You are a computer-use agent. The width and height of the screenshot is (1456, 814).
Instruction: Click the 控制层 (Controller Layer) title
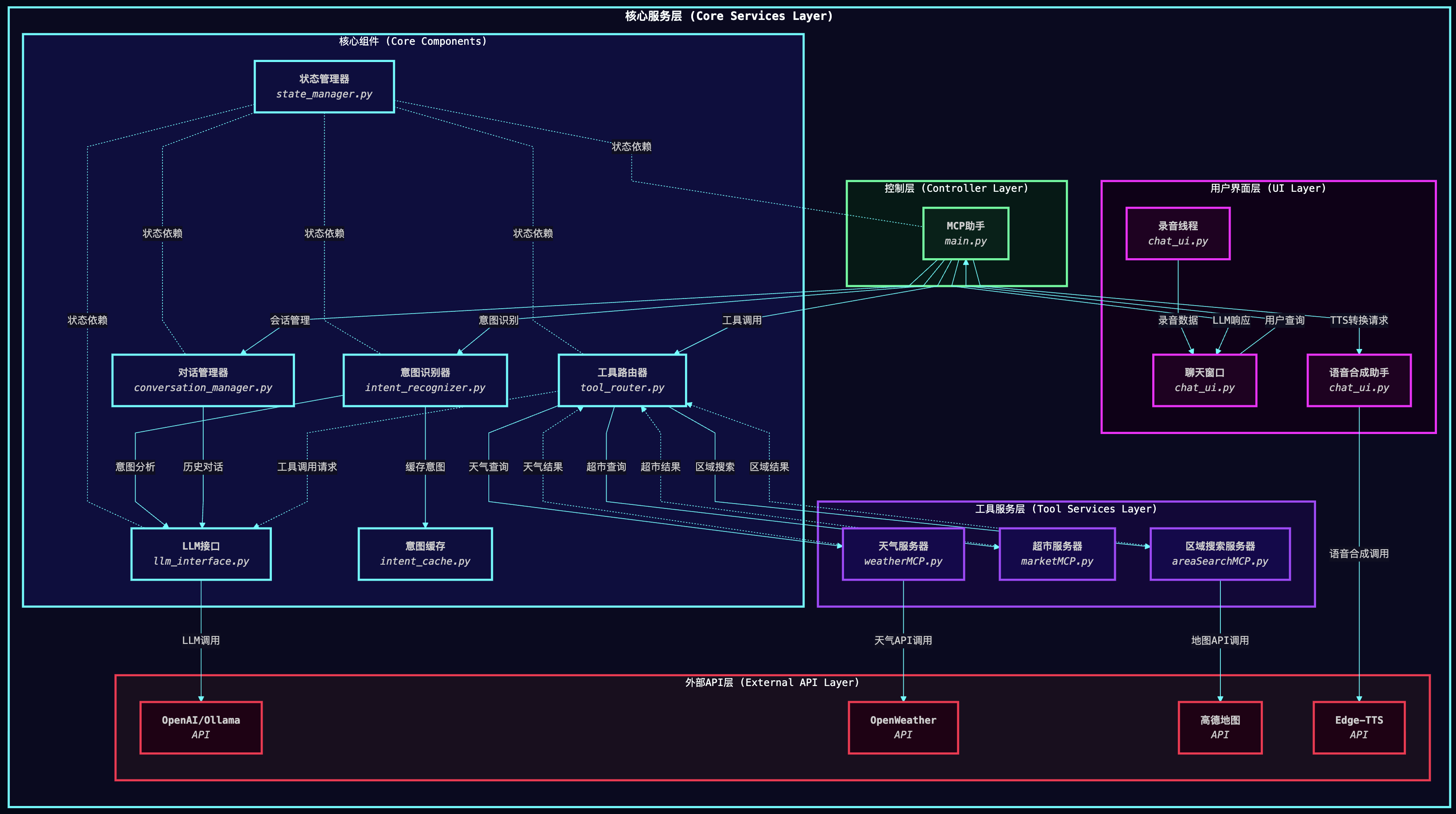956,188
